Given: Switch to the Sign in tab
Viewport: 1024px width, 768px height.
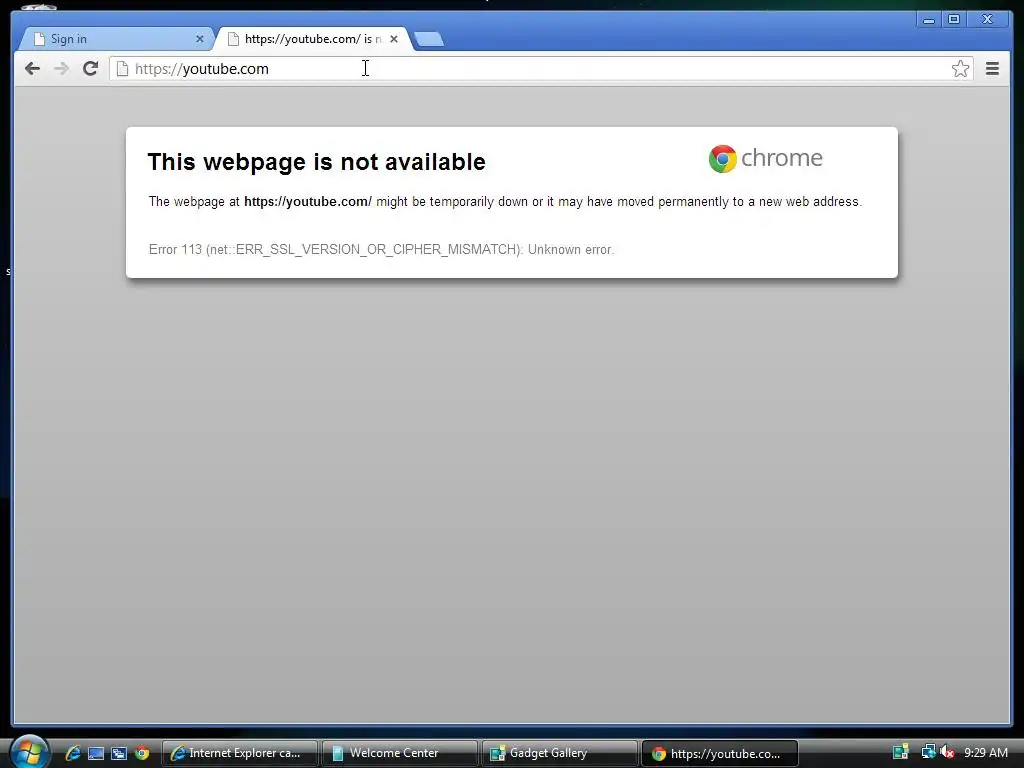Looking at the screenshot, I should click(x=116, y=39).
